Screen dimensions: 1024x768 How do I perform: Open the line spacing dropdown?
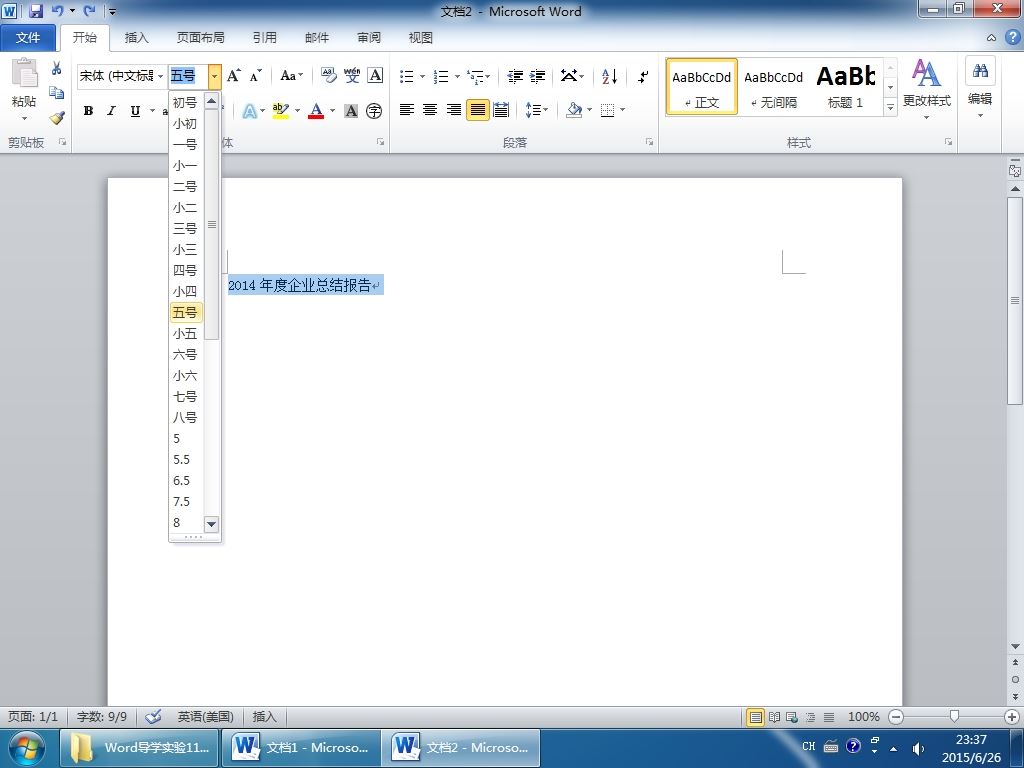(537, 110)
